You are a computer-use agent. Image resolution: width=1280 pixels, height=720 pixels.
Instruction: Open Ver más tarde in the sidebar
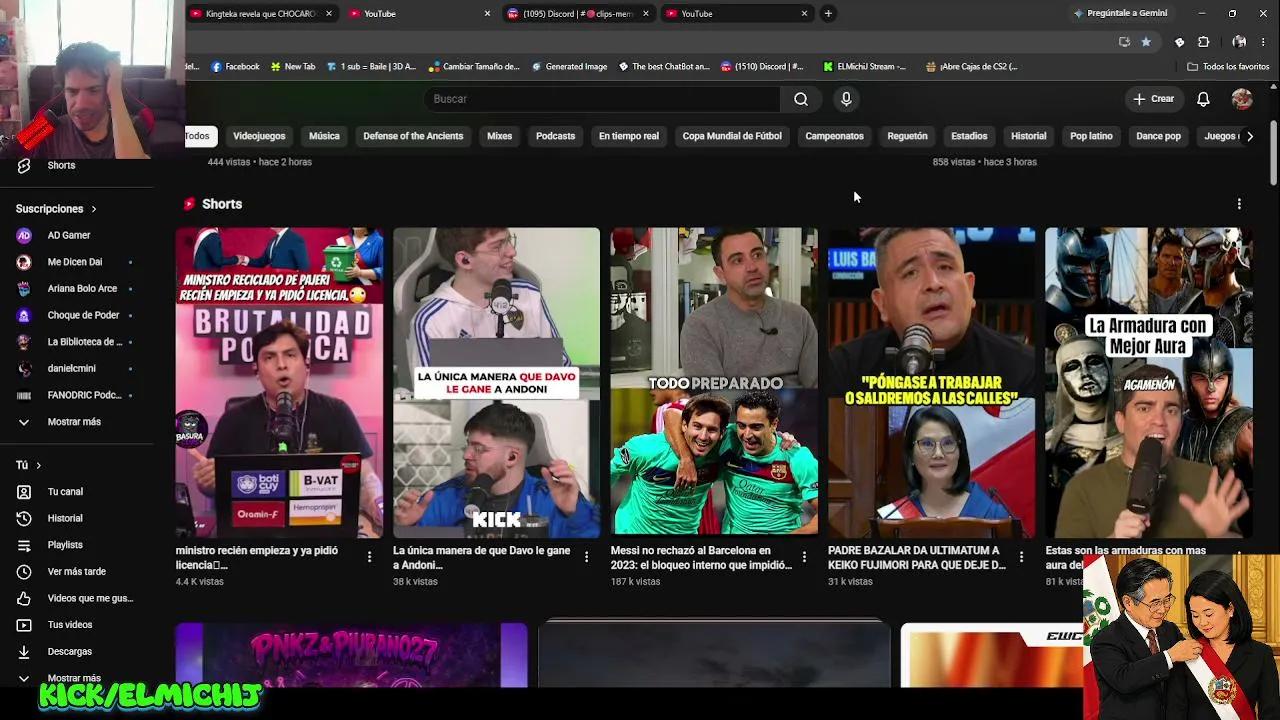77,572
